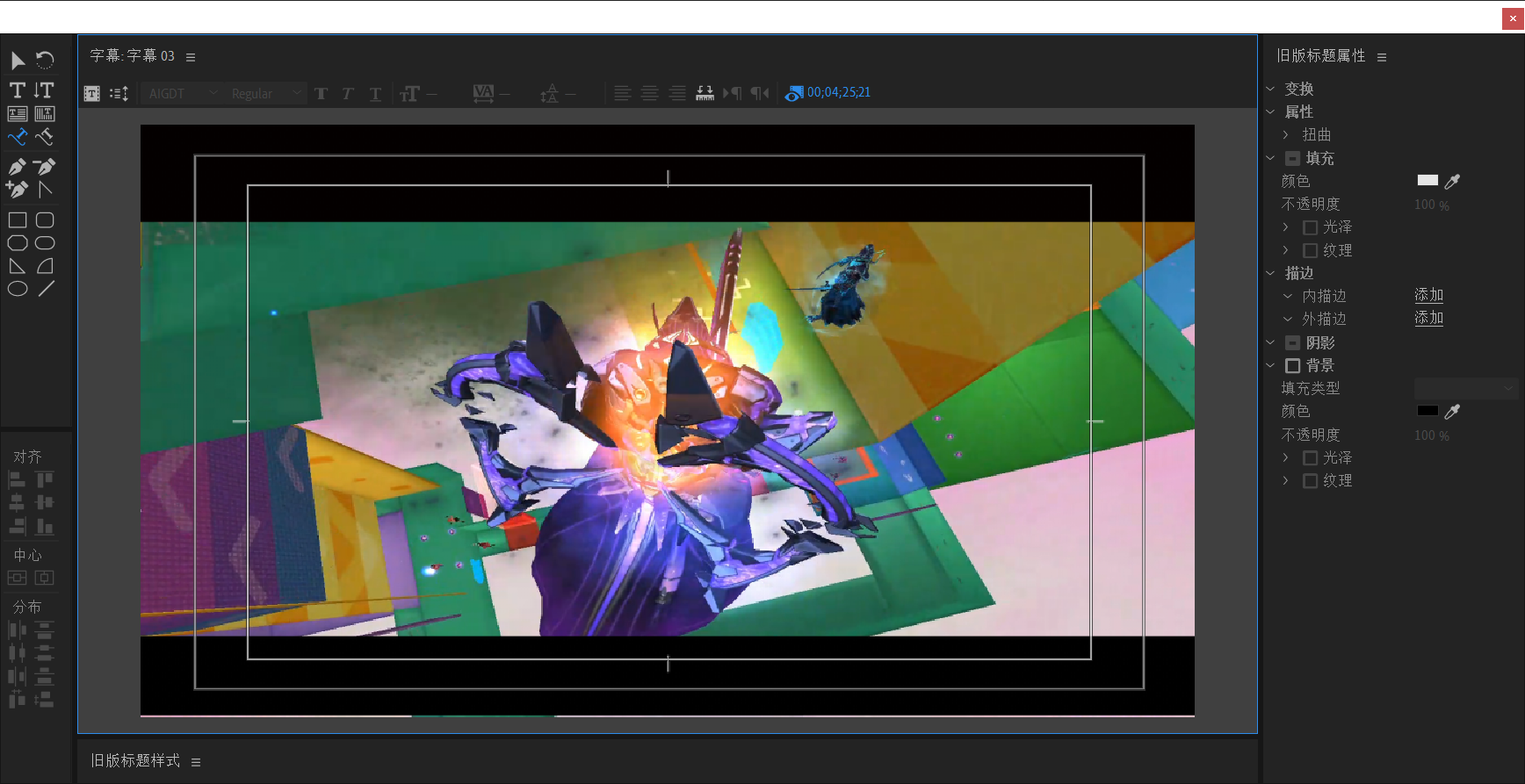
Task: Select the Rotation tool
Action: pyautogui.click(x=45, y=60)
